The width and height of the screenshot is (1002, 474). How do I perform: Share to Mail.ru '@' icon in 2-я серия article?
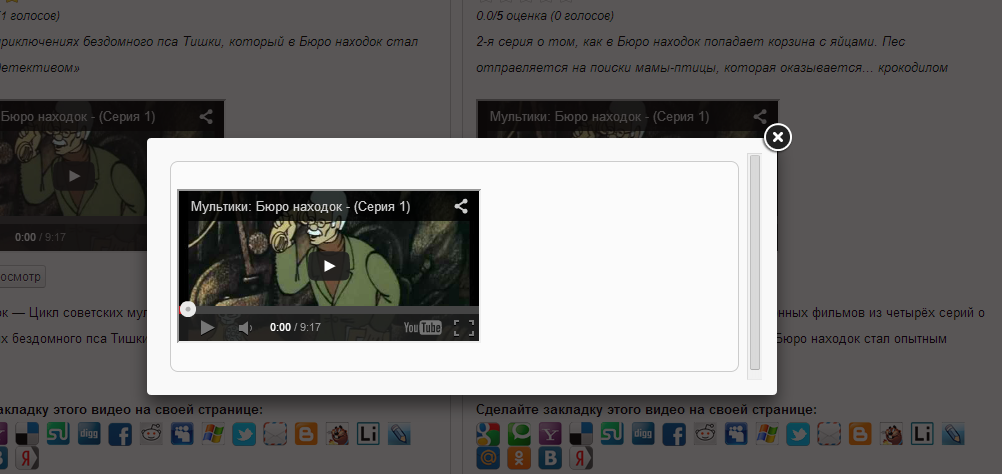point(488,458)
